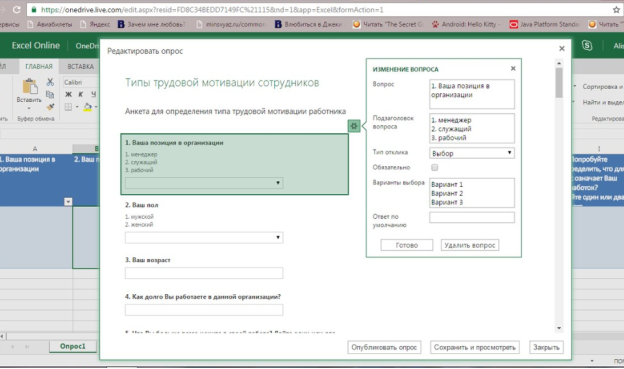Toggle italic К formatting
This screenshot has width=624, height=369.
(x=81, y=94)
